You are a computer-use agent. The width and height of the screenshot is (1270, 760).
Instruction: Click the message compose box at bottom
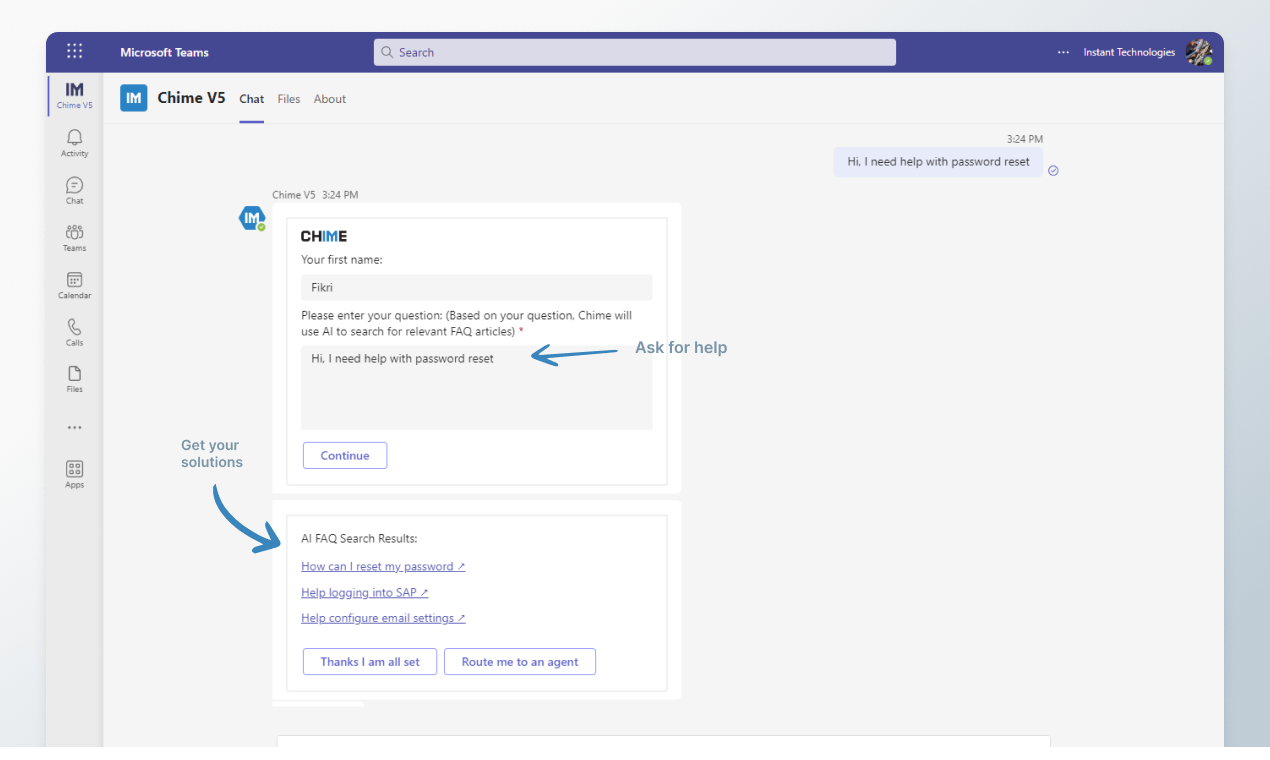pos(664,742)
